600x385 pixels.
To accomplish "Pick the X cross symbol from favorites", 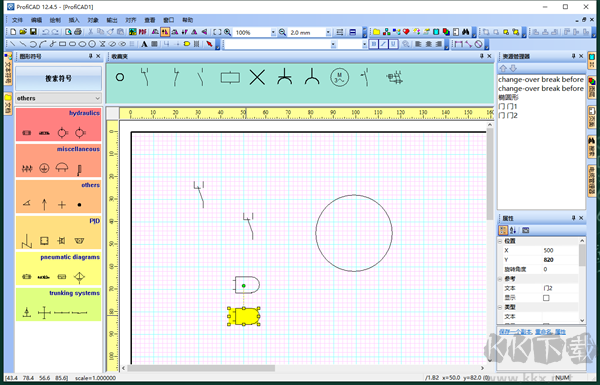I will (258, 78).
